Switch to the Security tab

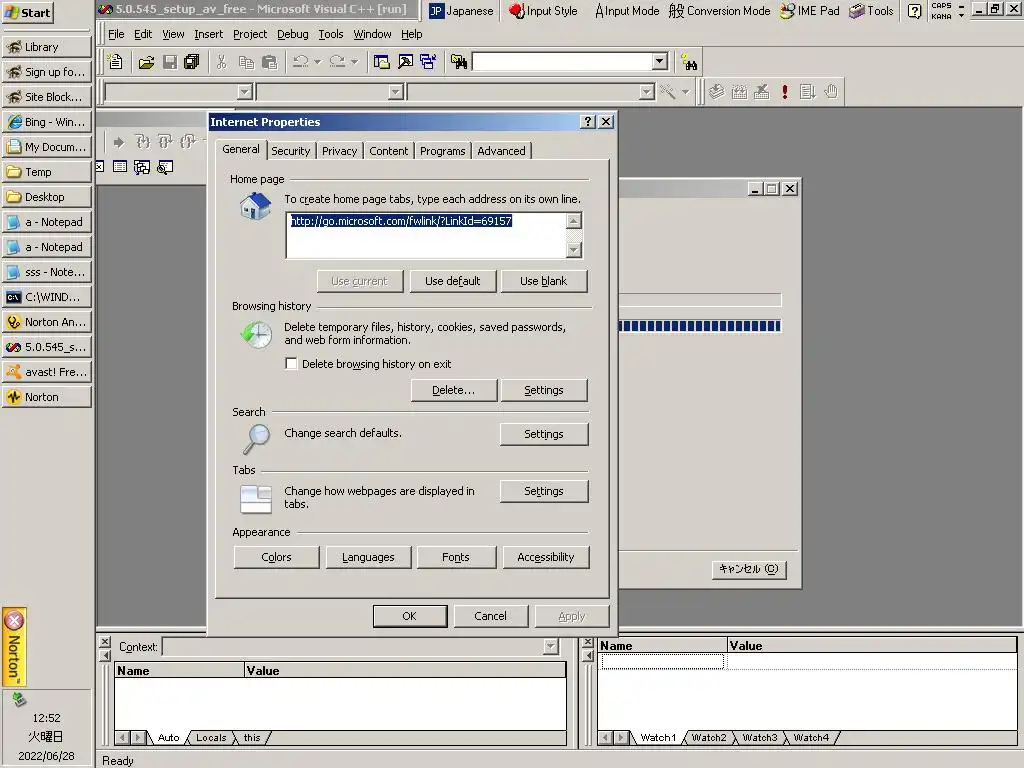click(291, 151)
